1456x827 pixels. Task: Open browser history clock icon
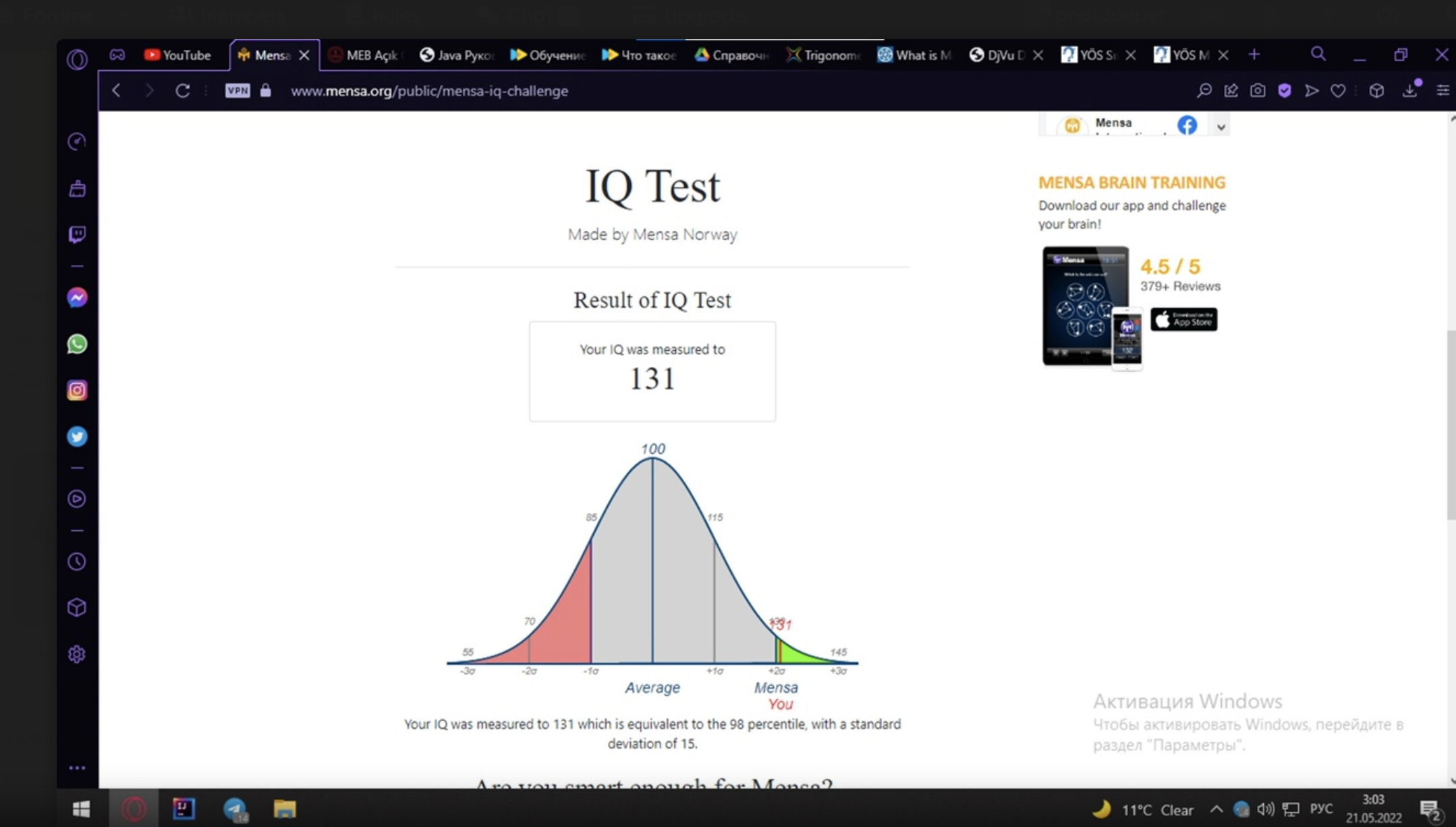coord(77,561)
